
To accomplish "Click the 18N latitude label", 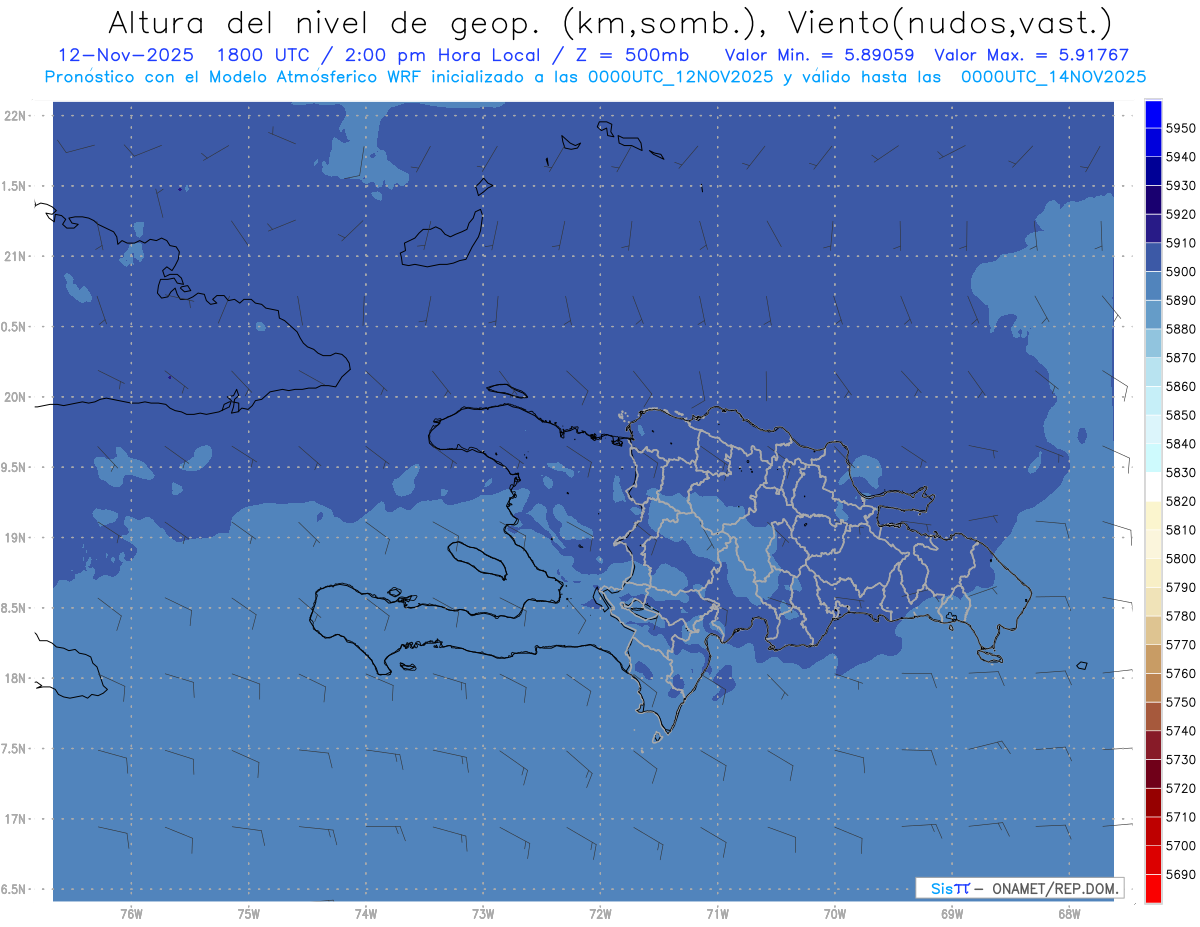I will 17,678.
